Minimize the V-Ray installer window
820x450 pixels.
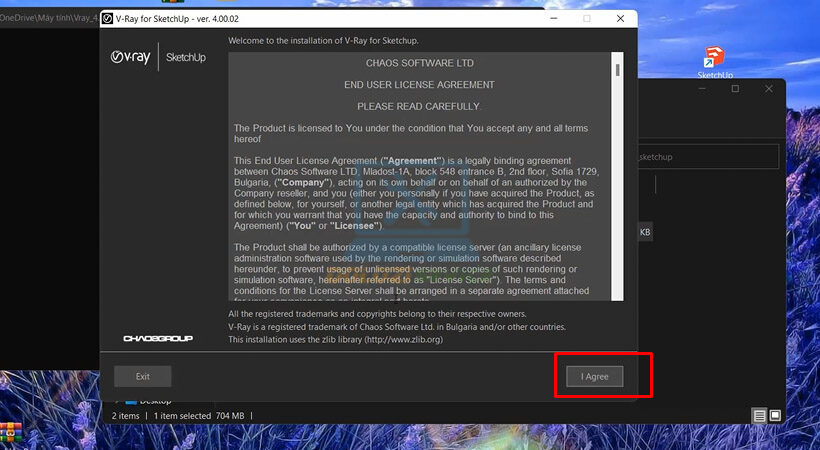[552, 19]
